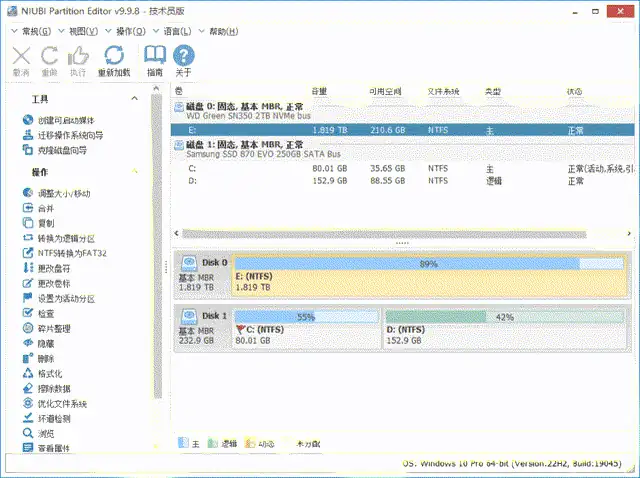The image size is (640, 478).
Task: Click 优化文件系统 operation
Action: [x=55, y=404]
